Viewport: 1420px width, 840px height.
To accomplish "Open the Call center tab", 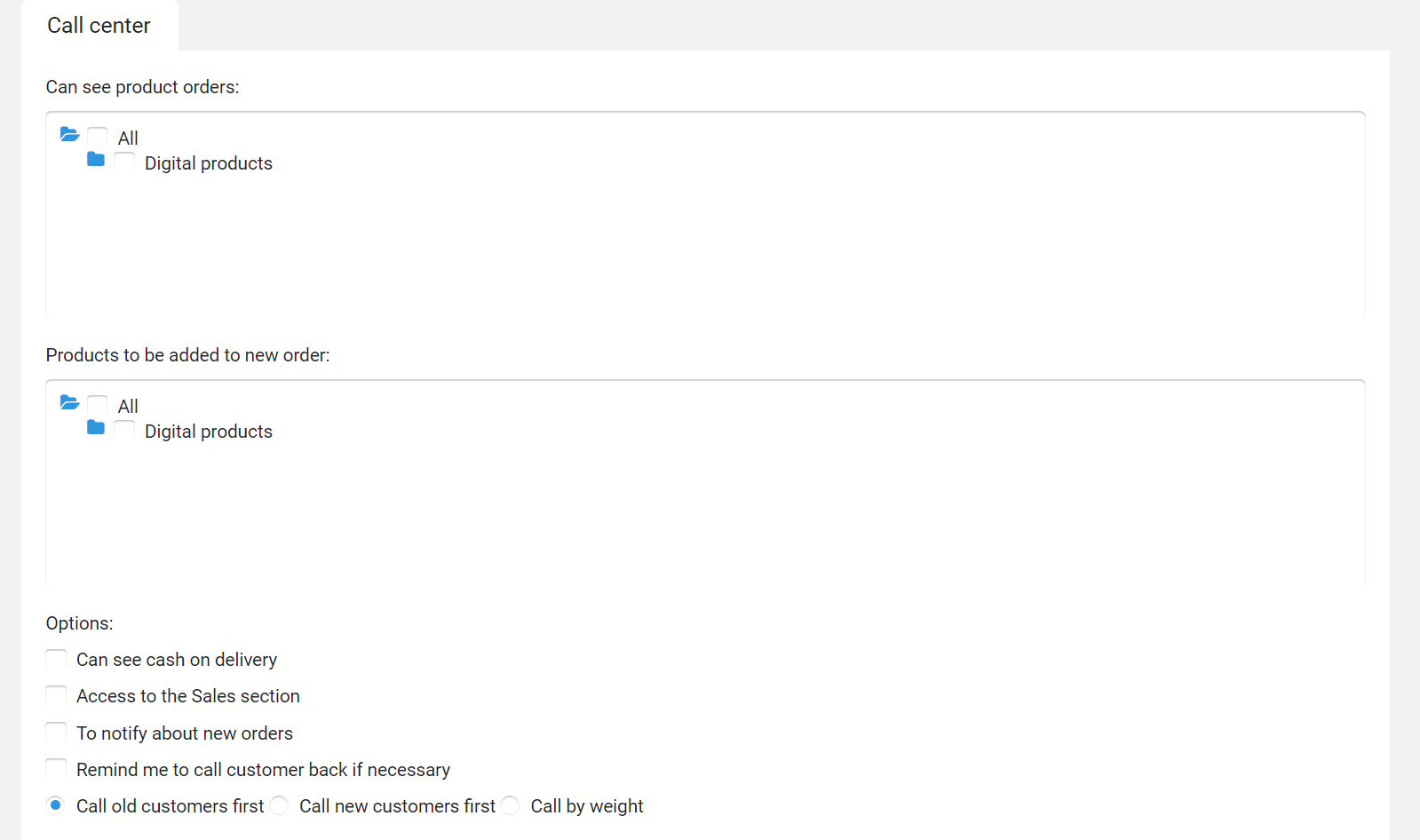I will (99, 26).
